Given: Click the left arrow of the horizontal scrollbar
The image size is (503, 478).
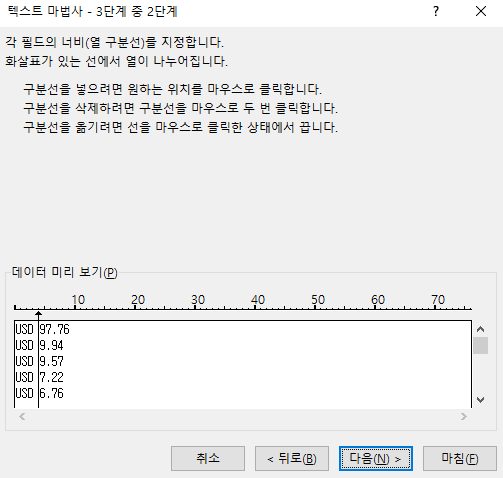Looking at the screenshot, I should coord(22,416).
